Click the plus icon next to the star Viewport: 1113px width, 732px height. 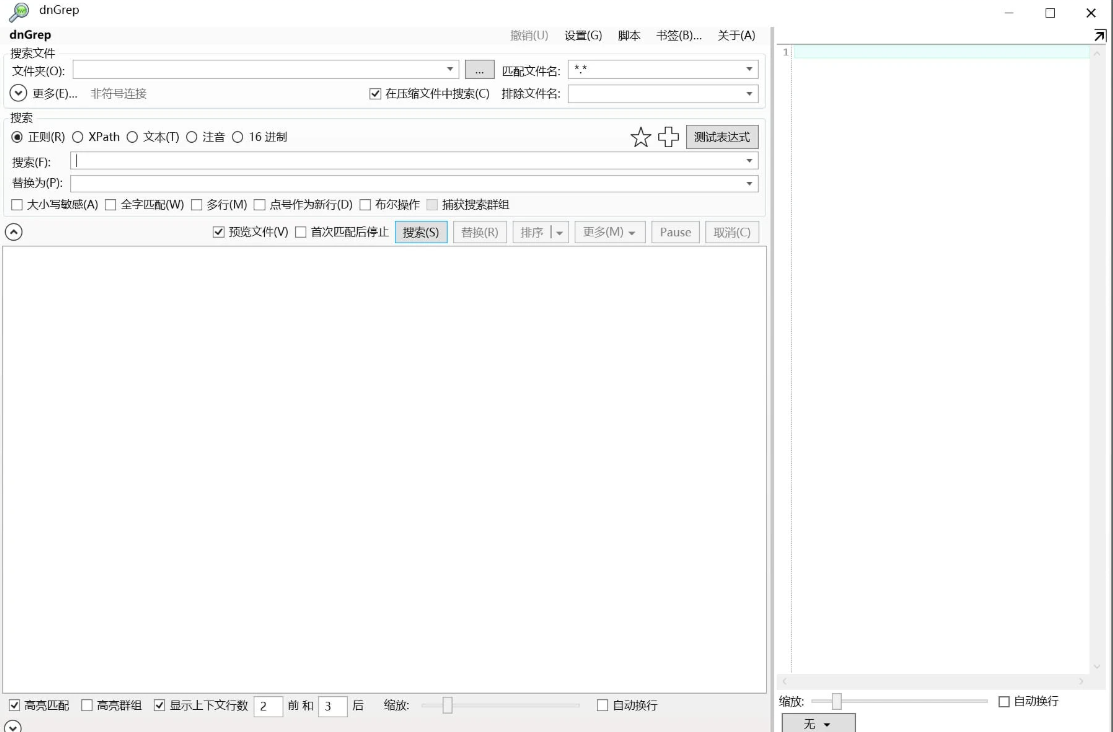point(668,137)
